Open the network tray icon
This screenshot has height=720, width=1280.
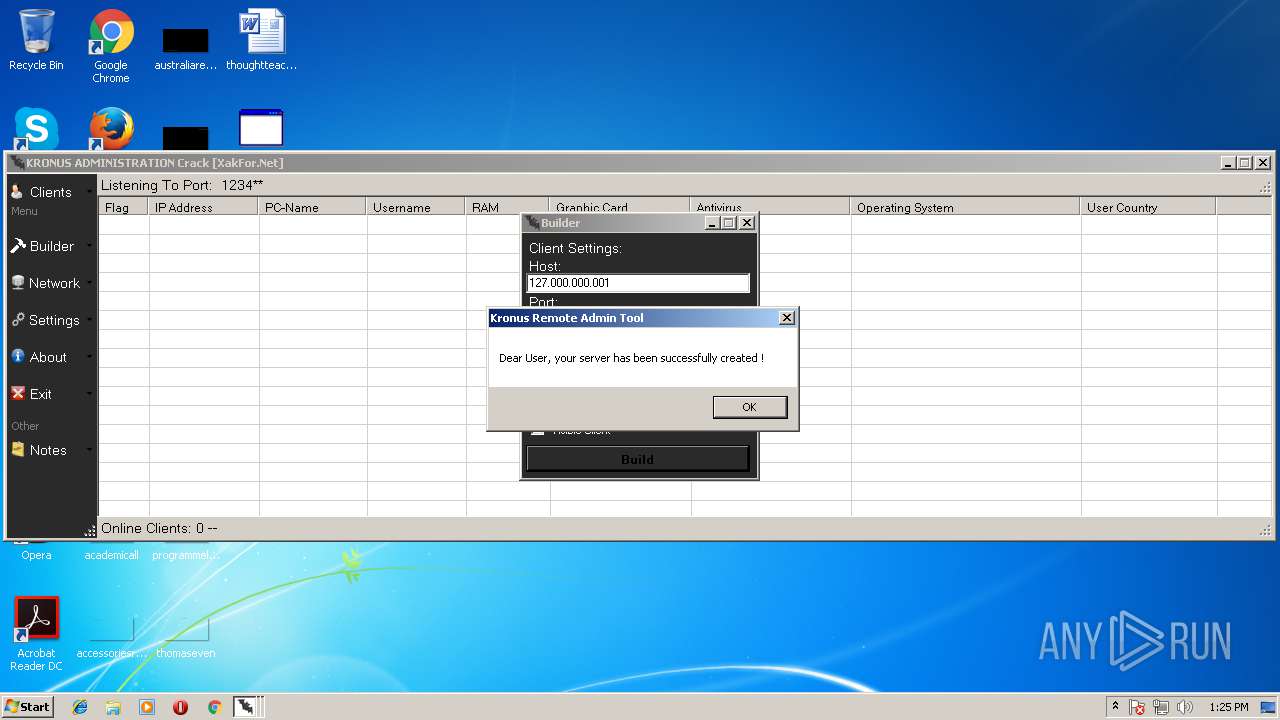pos(1161,707)
